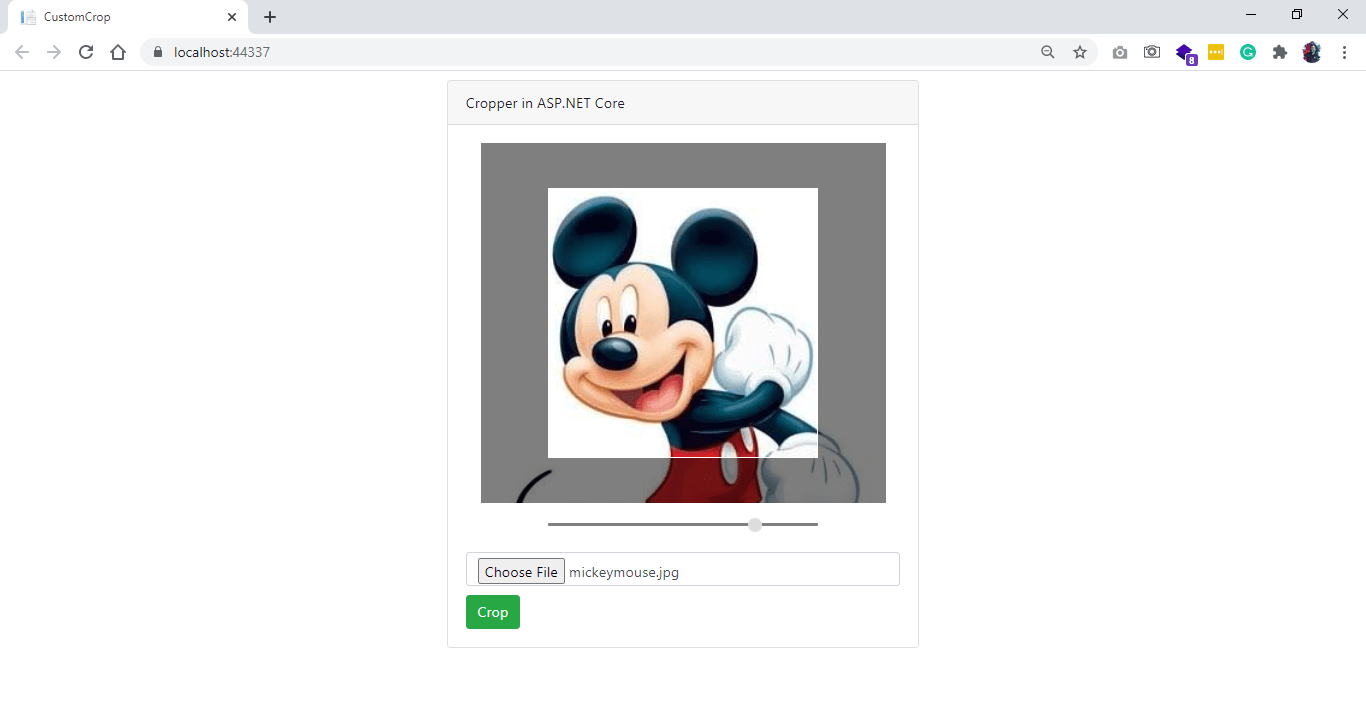
Task: Click the Mickey Mouse image in the crop area
Action: (x=683, y=323)
